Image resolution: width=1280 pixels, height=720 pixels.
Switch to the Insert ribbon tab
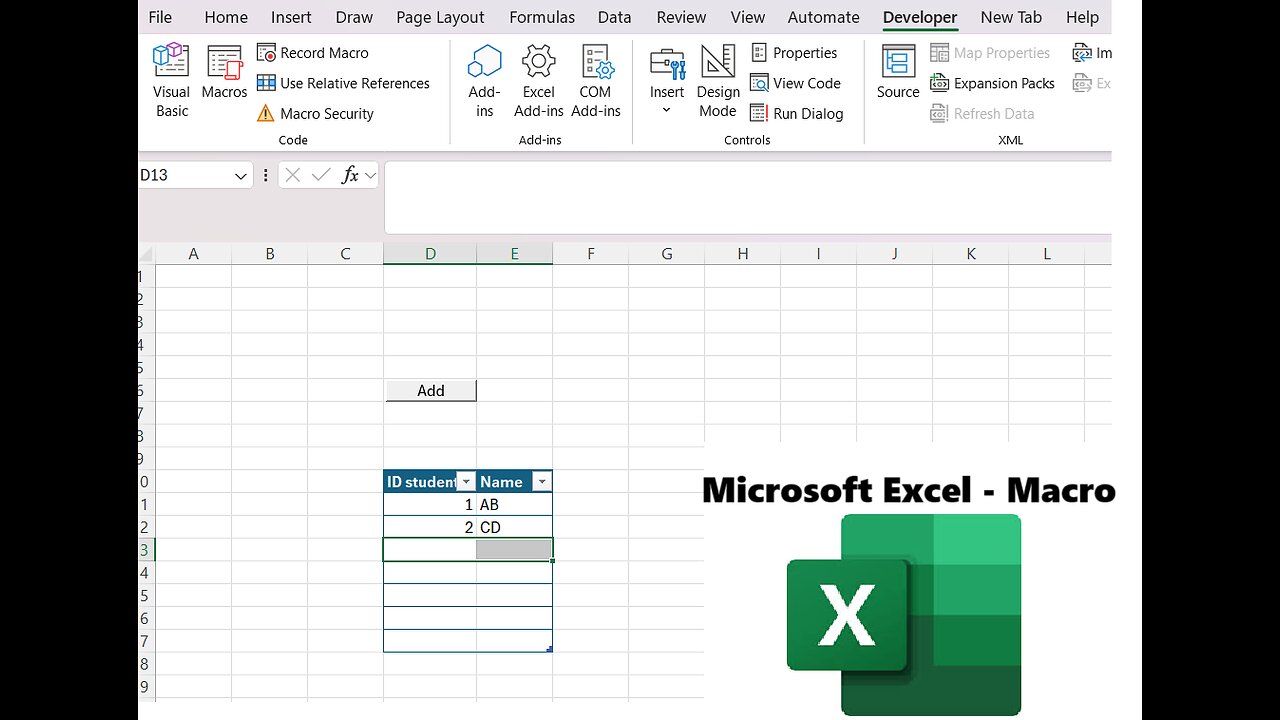(291, 17)
